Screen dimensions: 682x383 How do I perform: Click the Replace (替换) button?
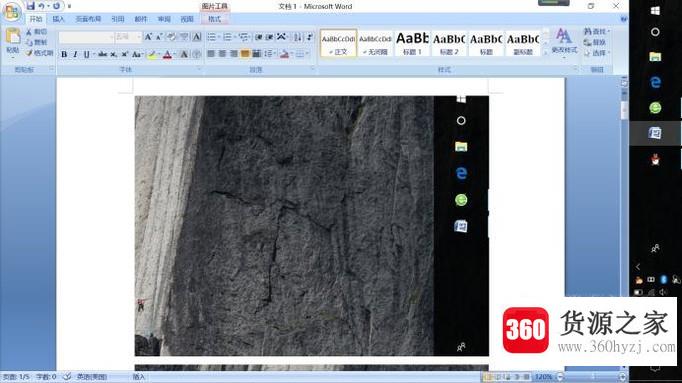pos(595,42)
